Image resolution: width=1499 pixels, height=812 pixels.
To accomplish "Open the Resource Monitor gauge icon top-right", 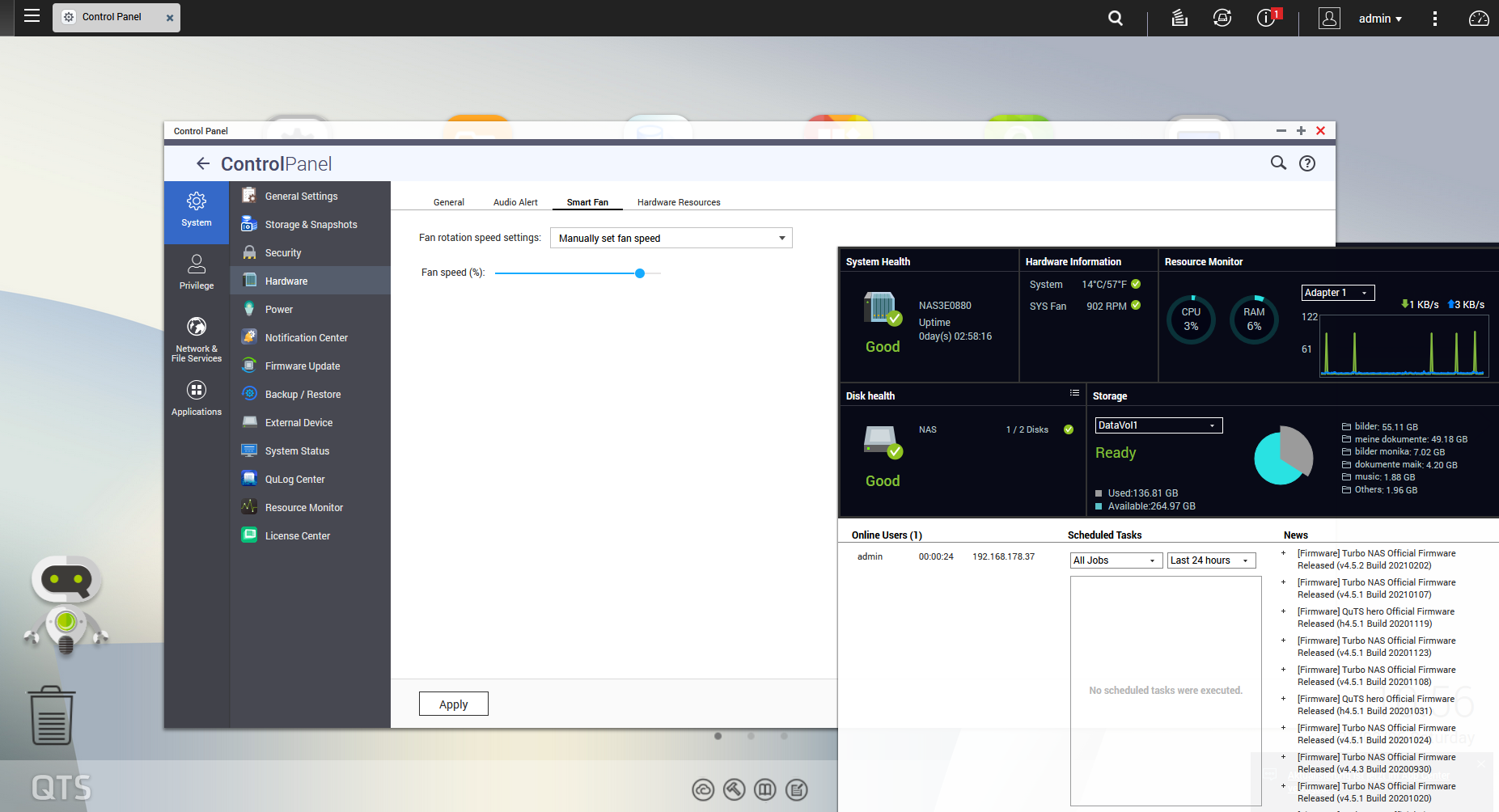I will [x=1478, y=18].
